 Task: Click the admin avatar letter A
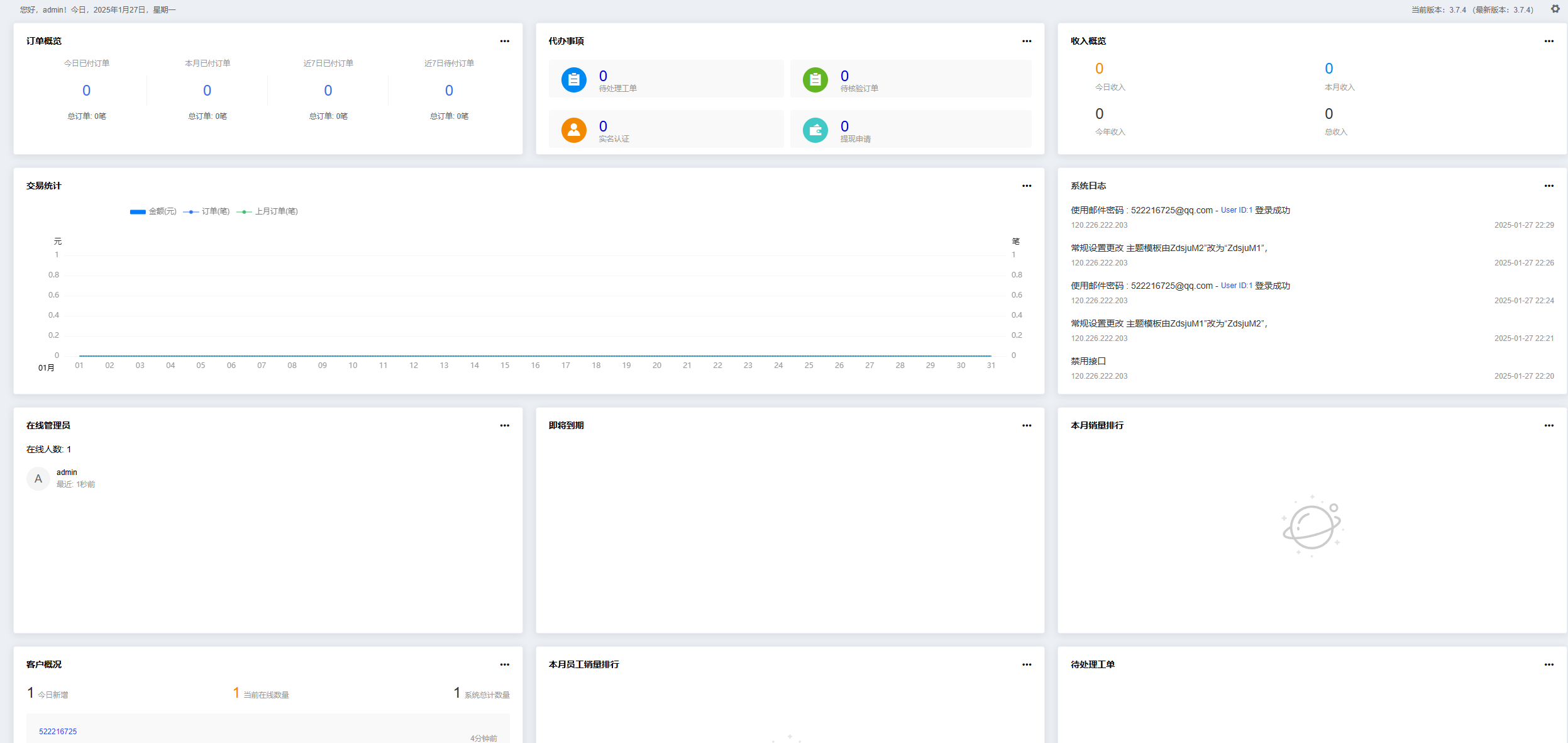38,479
